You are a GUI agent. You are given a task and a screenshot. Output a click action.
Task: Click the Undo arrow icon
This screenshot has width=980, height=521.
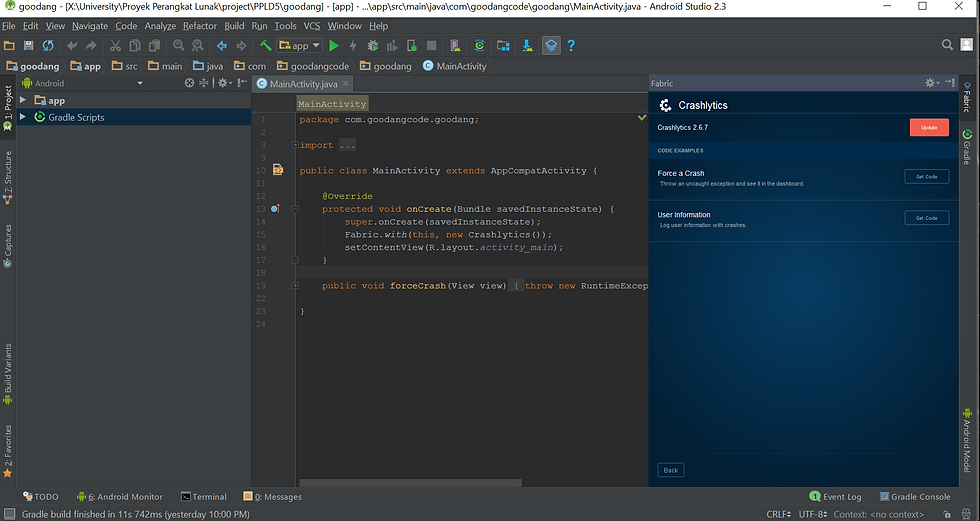(72, 46)
